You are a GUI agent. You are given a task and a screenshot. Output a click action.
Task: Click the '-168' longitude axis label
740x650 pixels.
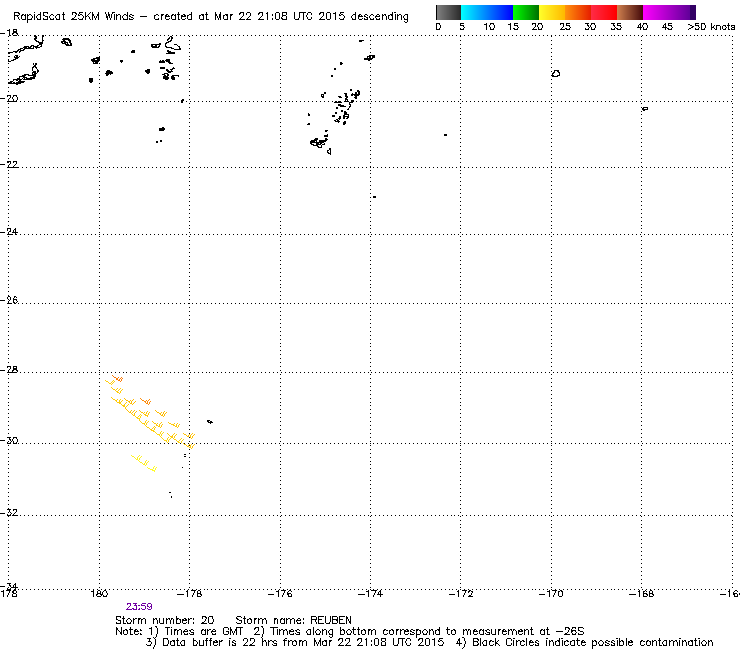click(x=641, y=593)
